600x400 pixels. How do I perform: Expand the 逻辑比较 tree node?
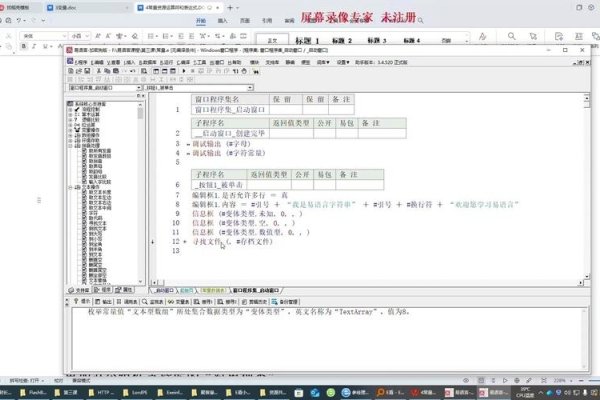point(70,120)
